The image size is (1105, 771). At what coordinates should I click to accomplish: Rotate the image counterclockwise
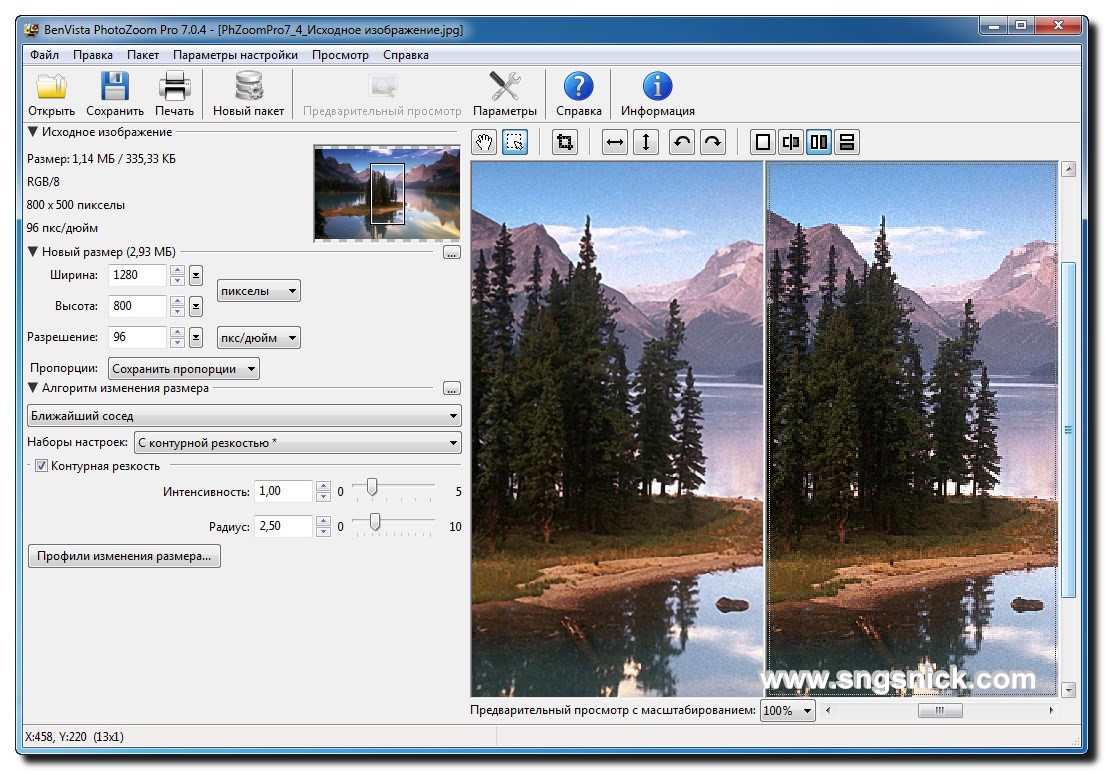[681, 141]
